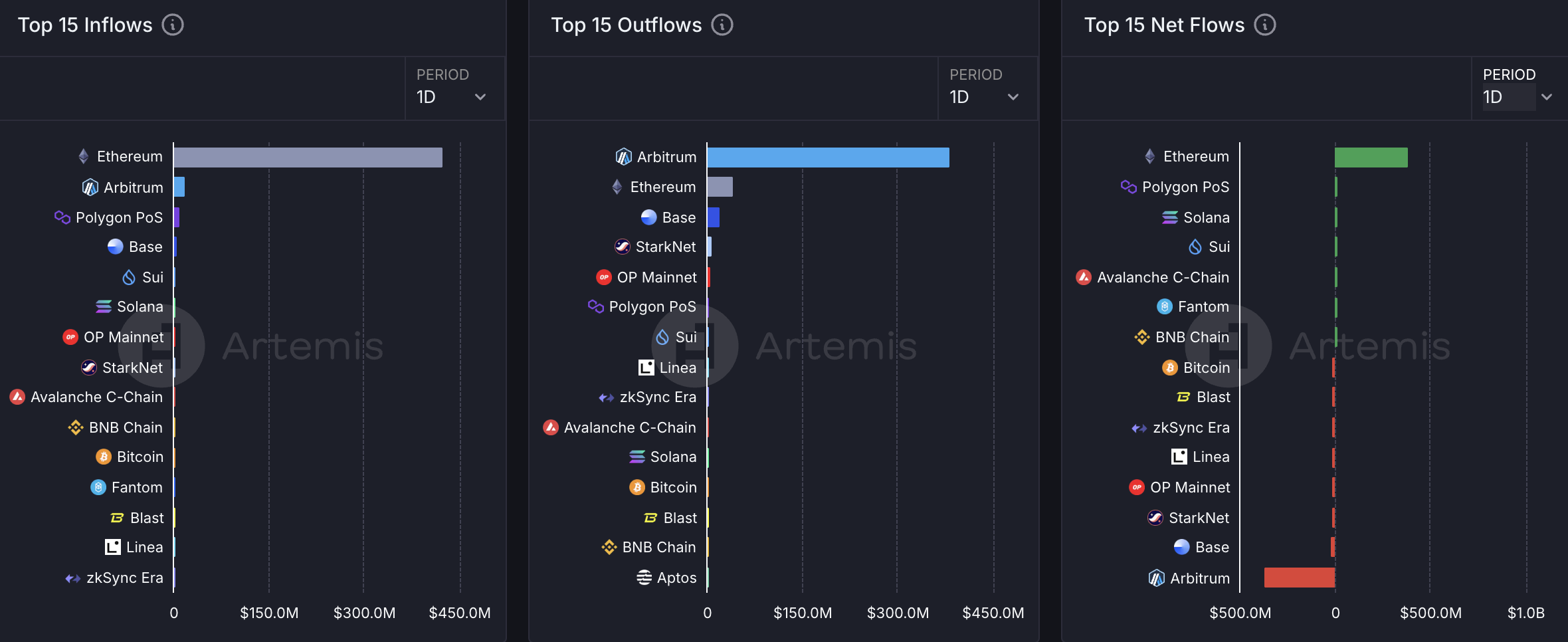This screenshot has height=642, width=1568.
Task: Click the zkSync Era logo in the Inflows chart
Action: pyautogui.click(x=73, y=578)
